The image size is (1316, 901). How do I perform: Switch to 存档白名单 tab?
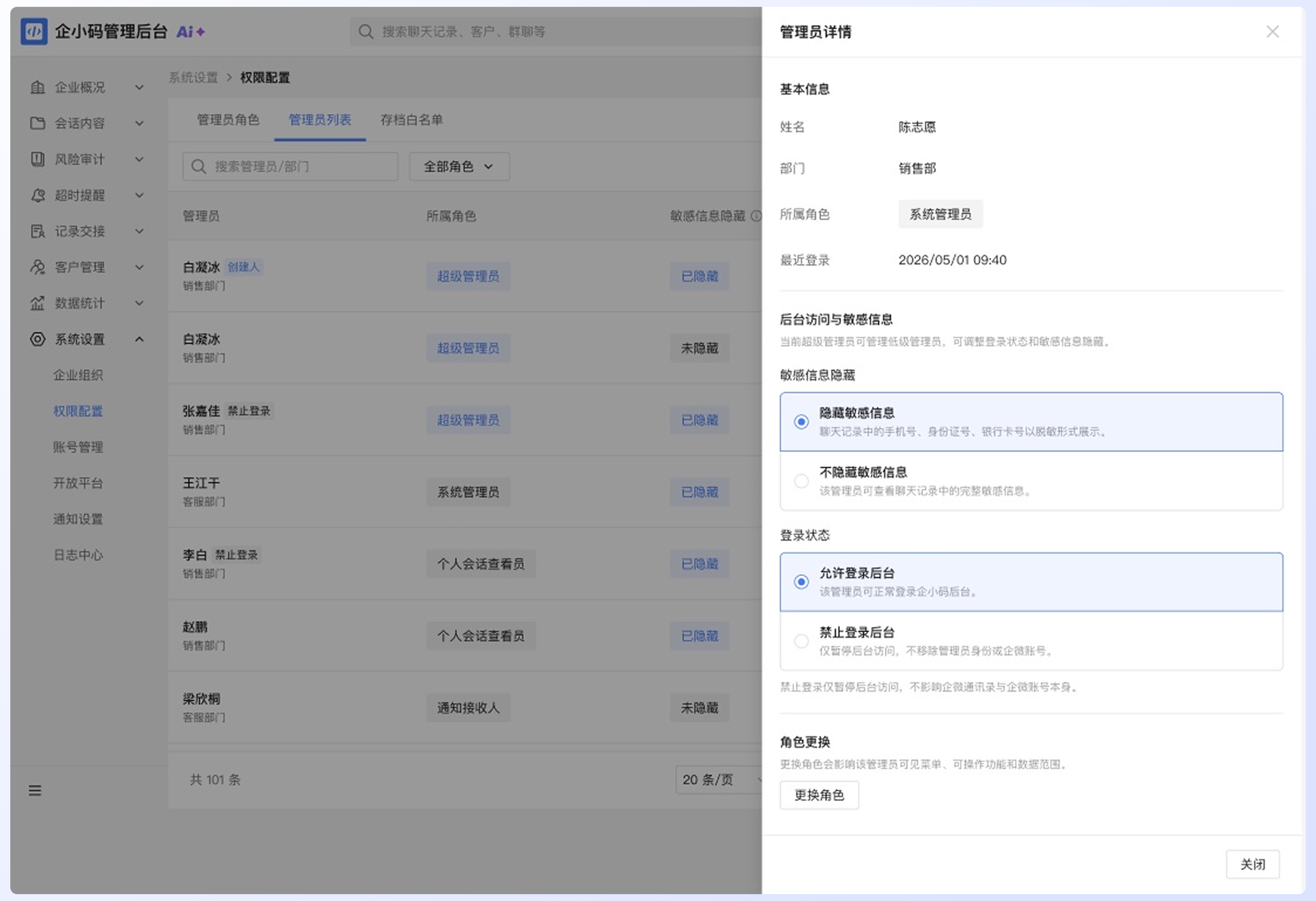pos(412,120)
